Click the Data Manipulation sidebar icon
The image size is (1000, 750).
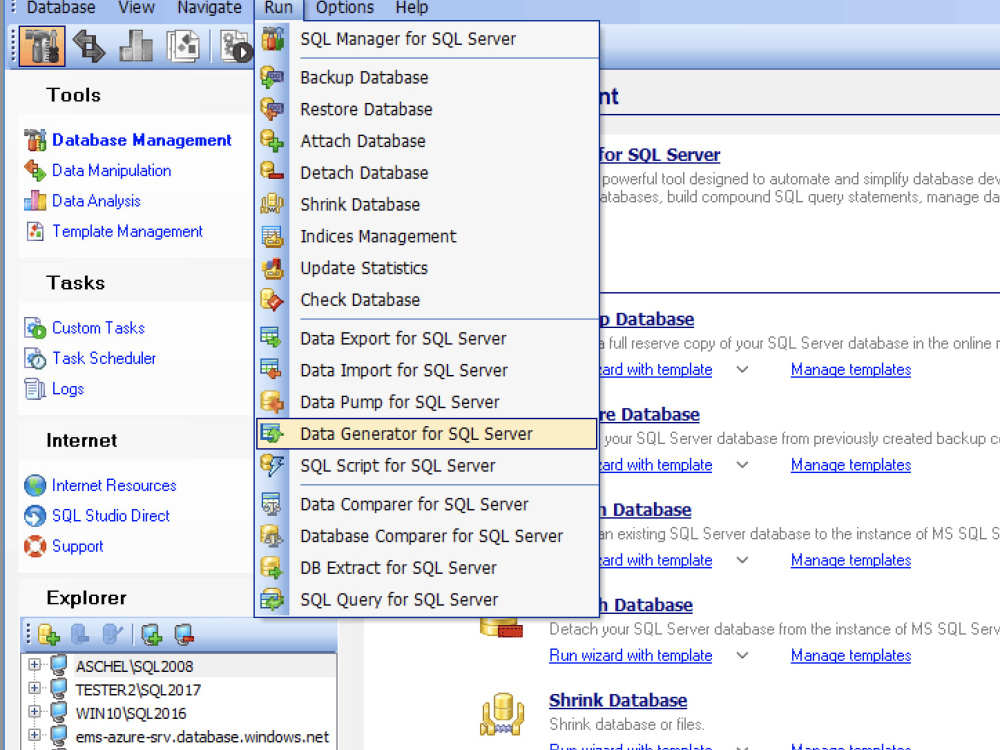click(35, 170)
